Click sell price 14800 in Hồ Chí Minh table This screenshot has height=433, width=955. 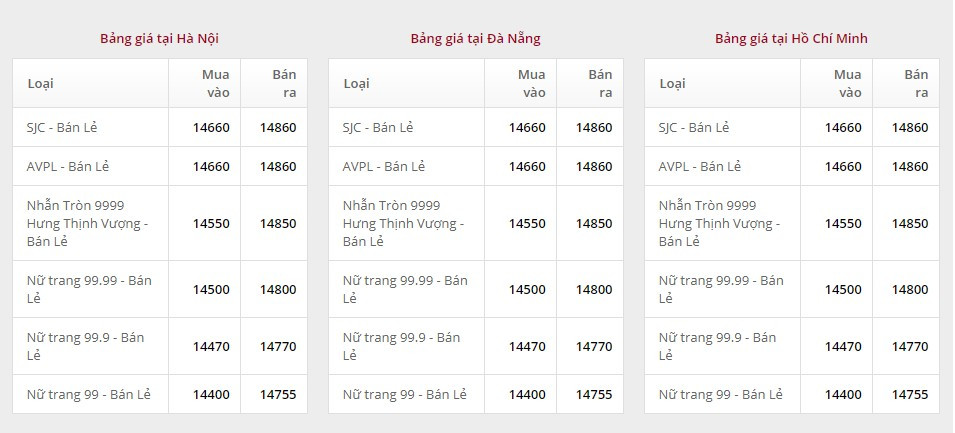[910, 289]
